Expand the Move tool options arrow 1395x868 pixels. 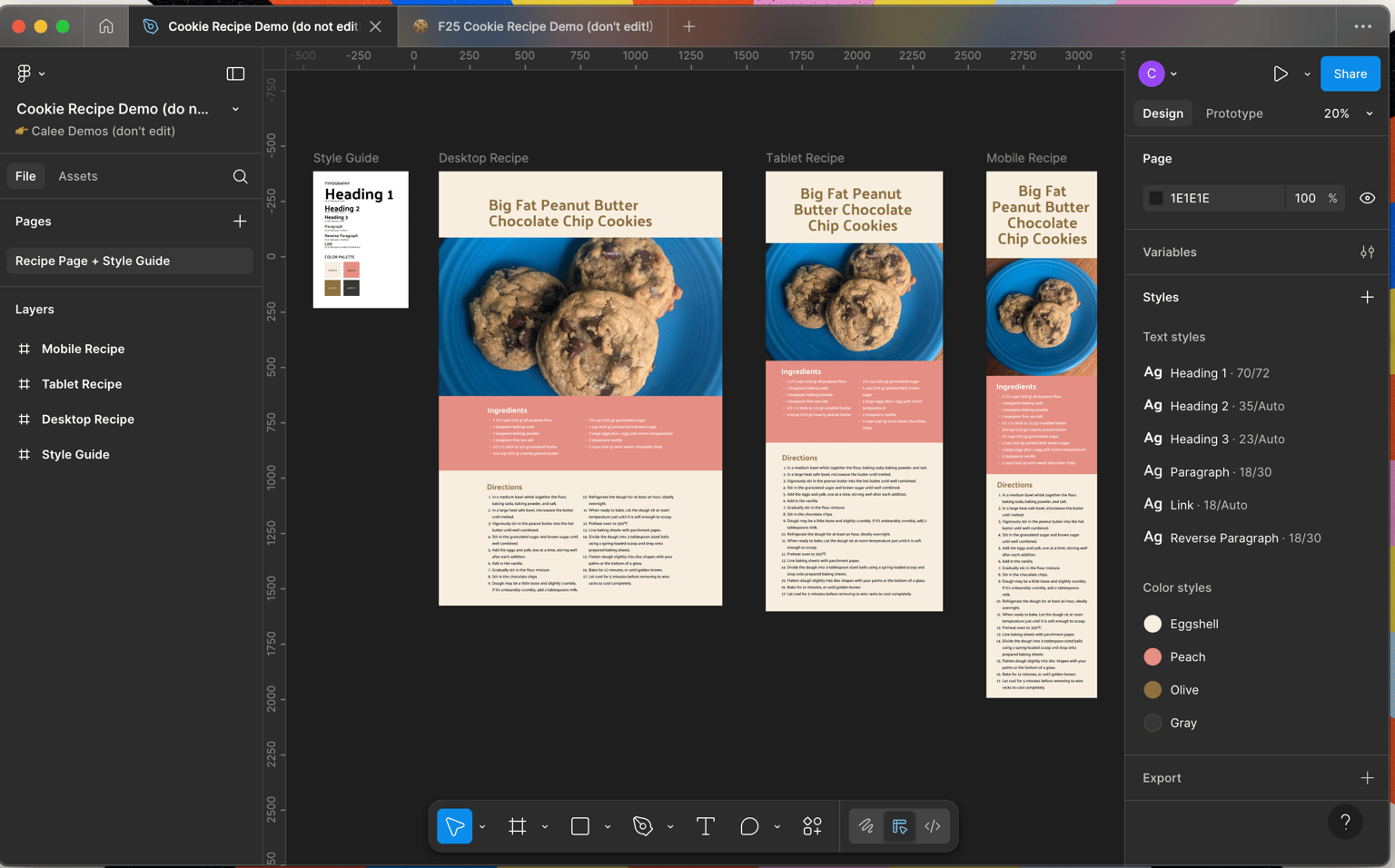[482, 826]
